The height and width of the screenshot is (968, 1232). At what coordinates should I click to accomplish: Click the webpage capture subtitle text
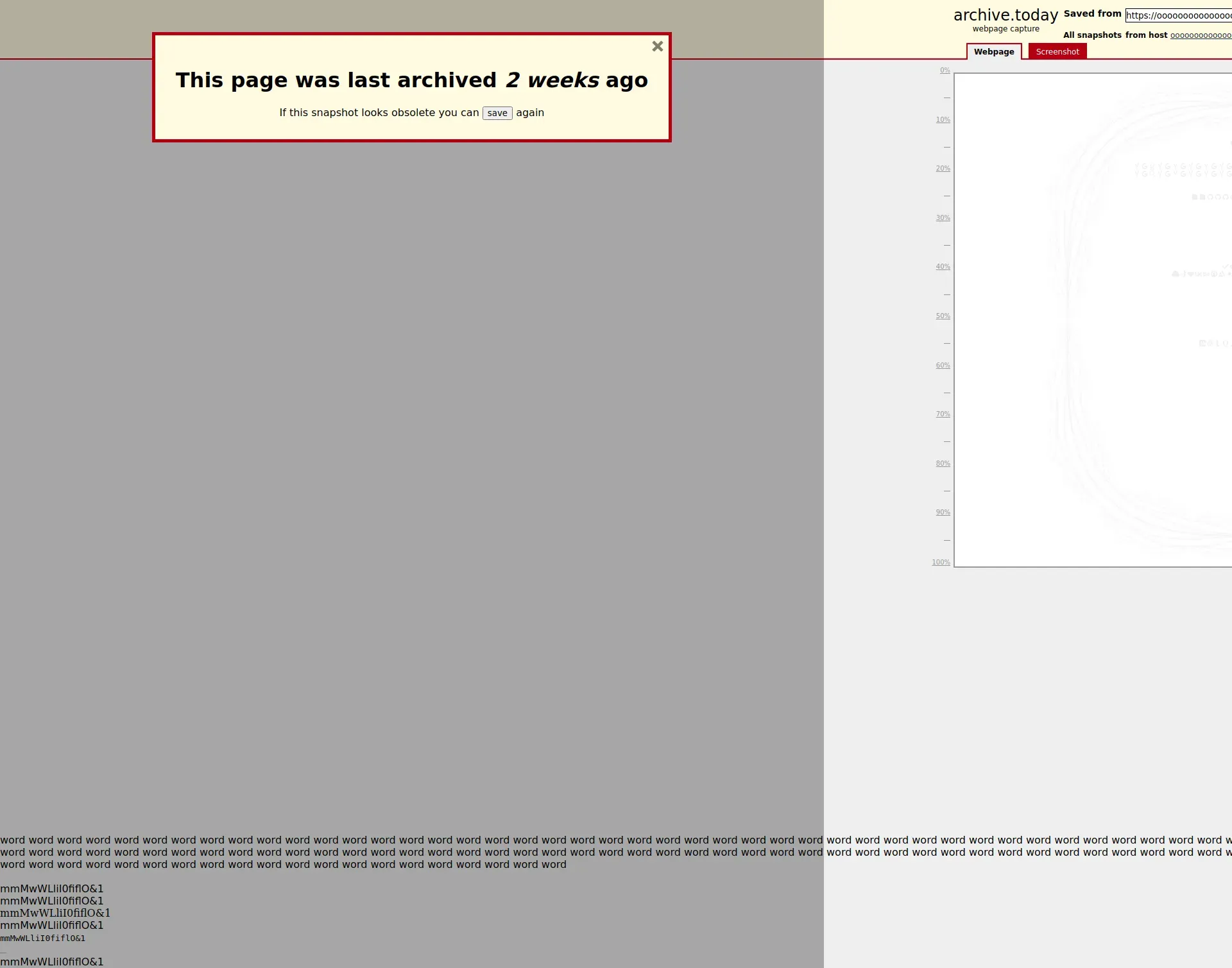pyautogui.click(x=1005, y=29)
